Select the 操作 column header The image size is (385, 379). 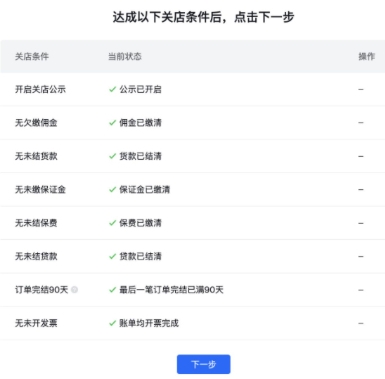pyautogui.click(x=367, y=56)
